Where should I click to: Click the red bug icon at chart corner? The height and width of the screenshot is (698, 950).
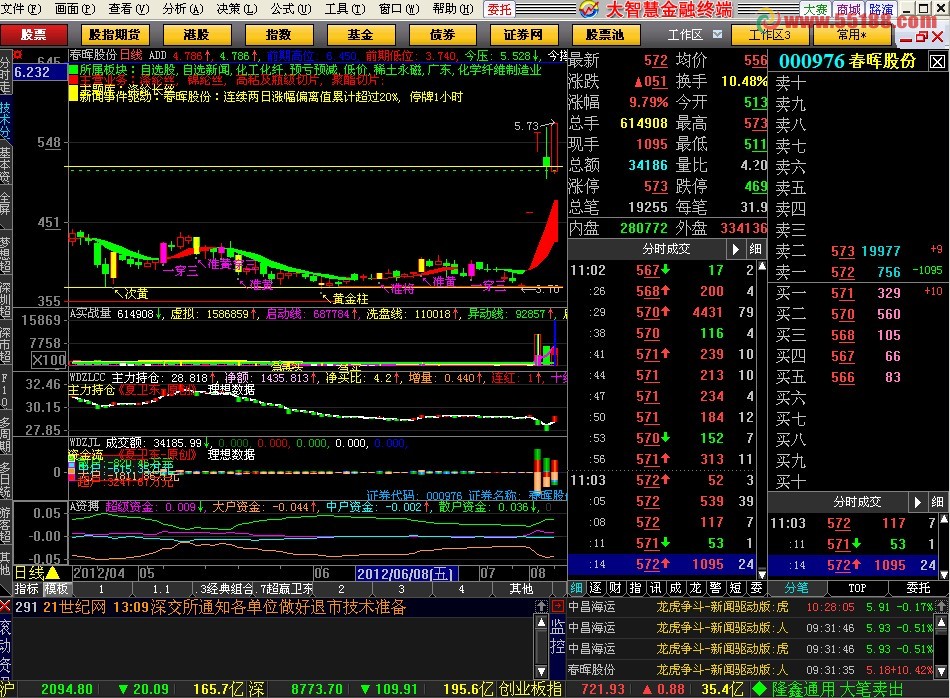tap(18, 55)
